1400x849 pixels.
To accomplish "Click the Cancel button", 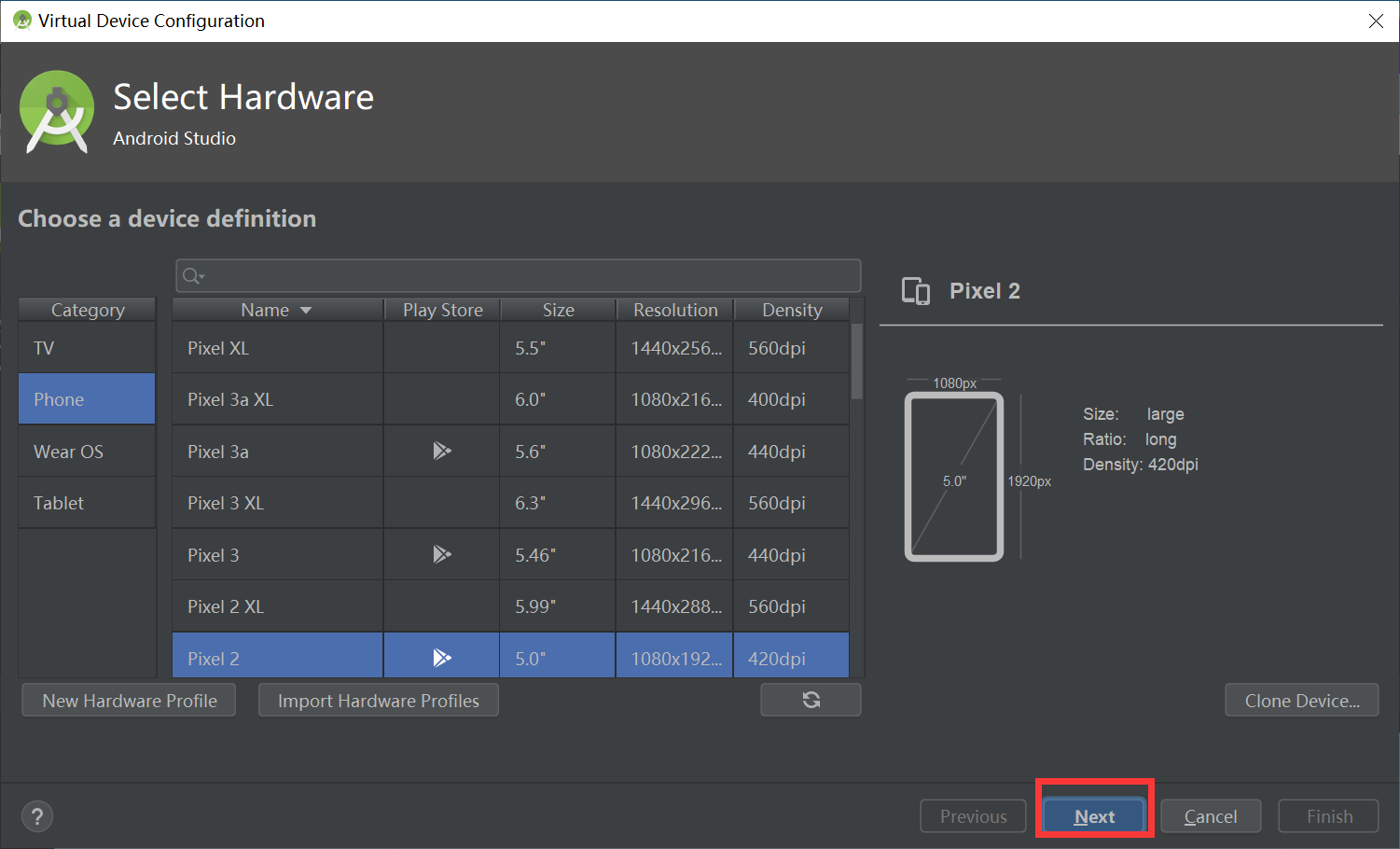I will (x=1211, y=816).
